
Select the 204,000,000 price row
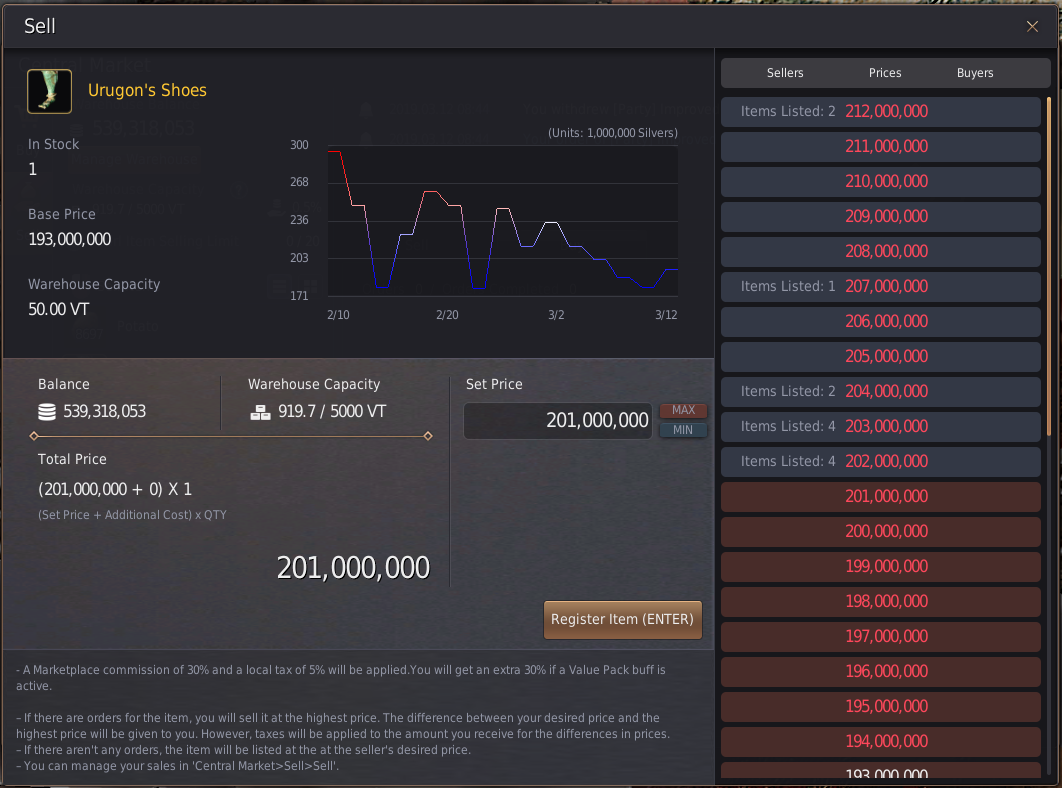[880, 392]
